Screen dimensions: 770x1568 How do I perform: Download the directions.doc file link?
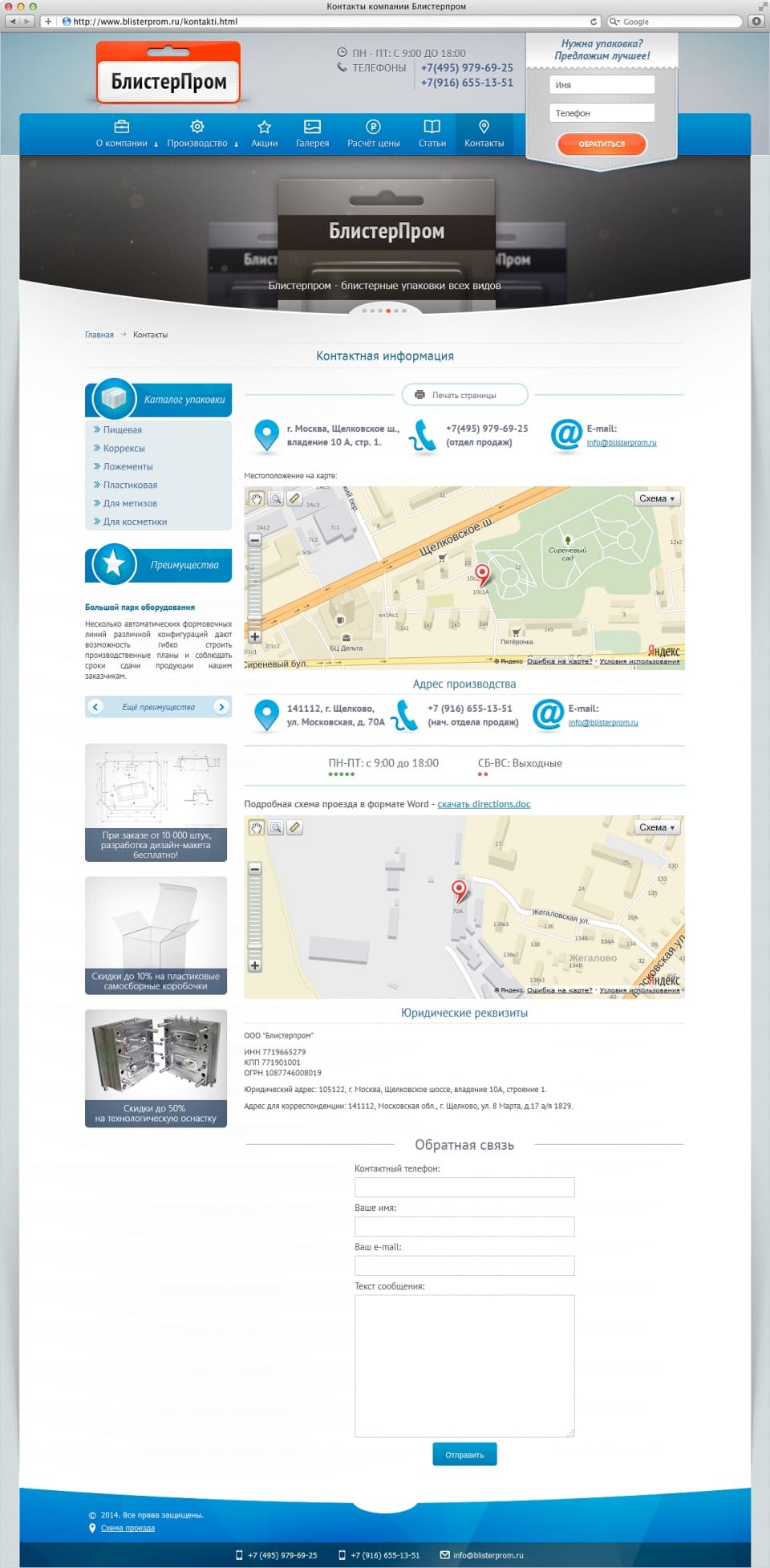484,804
